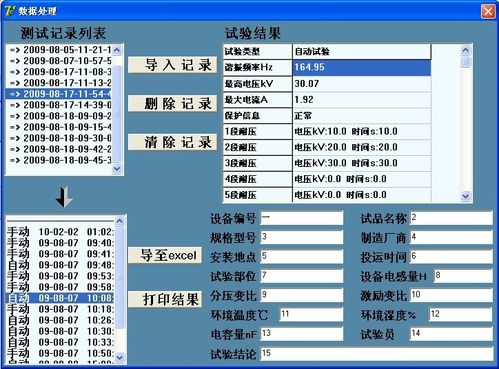Image resolution: width=499 pixels, height=369 pixels.
Task: Click the 试验结论 input field
Action: [376, 353]
